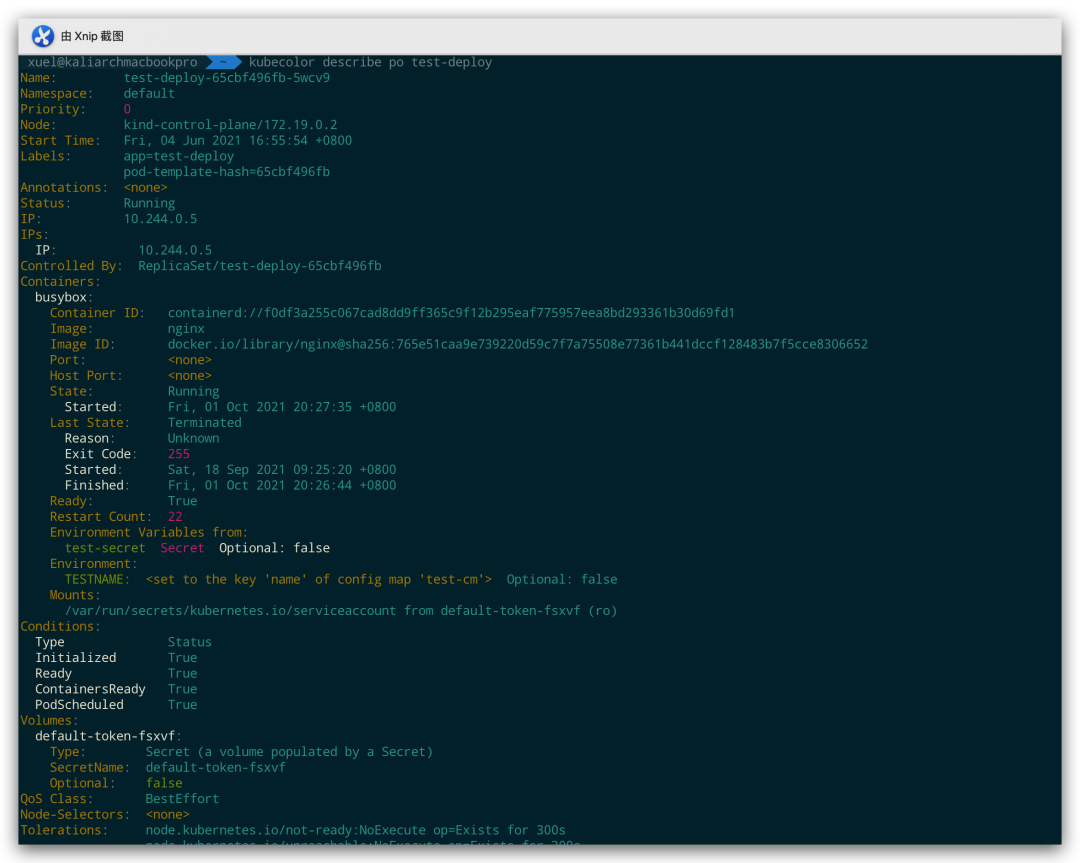Click the TESTNAME environment variable name
This screenshot has width=1080, height=863.
[96, 579]
